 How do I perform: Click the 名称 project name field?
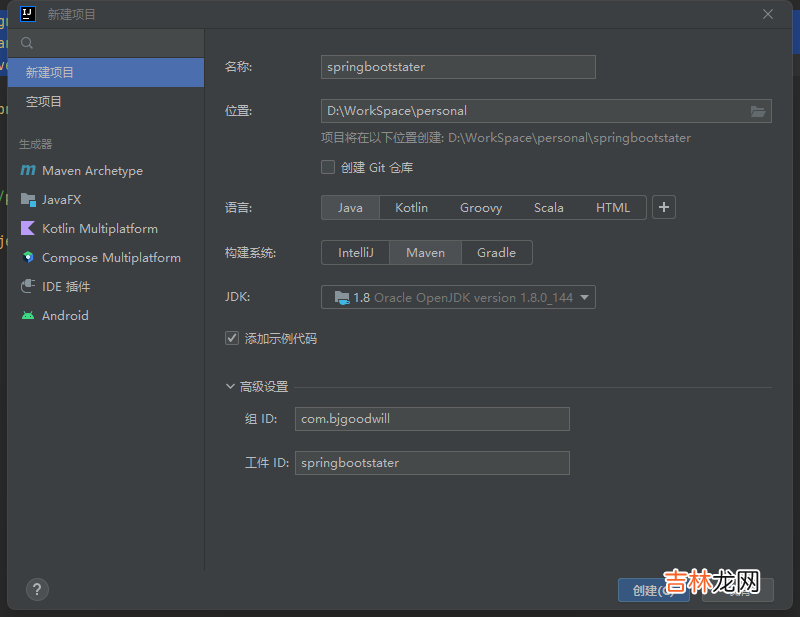coord(458,67)
